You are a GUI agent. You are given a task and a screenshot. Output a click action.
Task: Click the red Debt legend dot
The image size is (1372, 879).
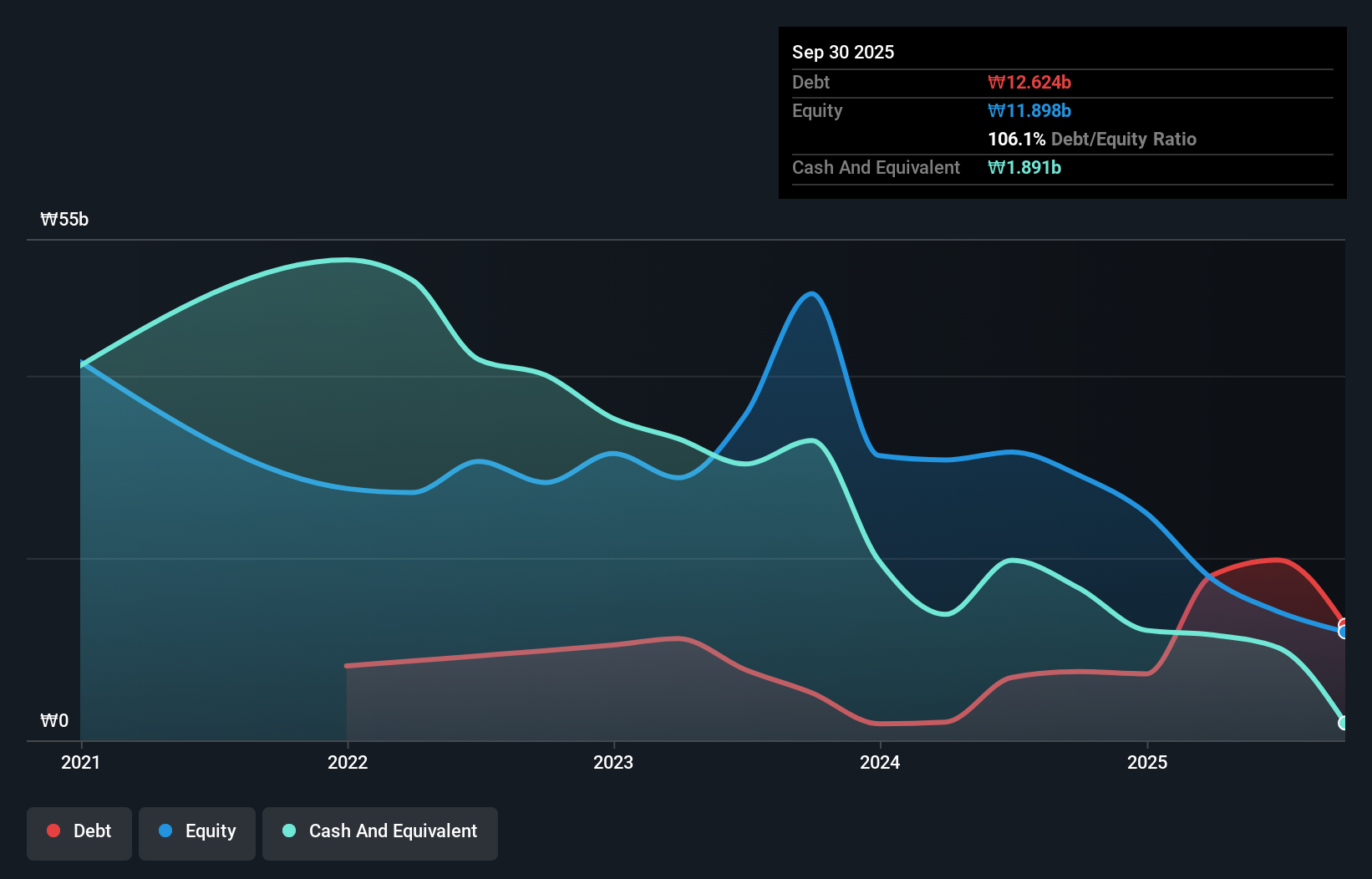(53, 831)
